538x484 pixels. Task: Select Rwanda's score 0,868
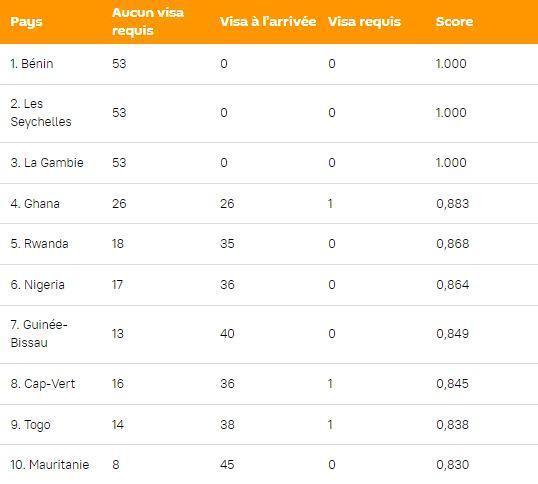[x=452, y=244]
